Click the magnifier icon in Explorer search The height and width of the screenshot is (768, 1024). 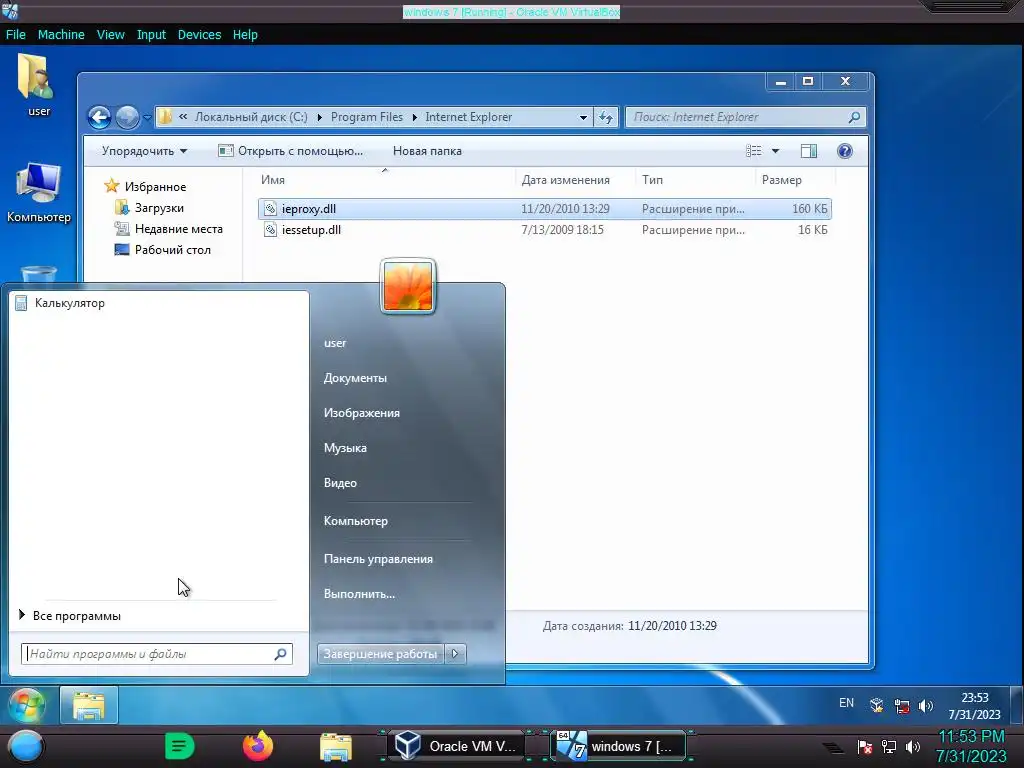click(854, 118)
